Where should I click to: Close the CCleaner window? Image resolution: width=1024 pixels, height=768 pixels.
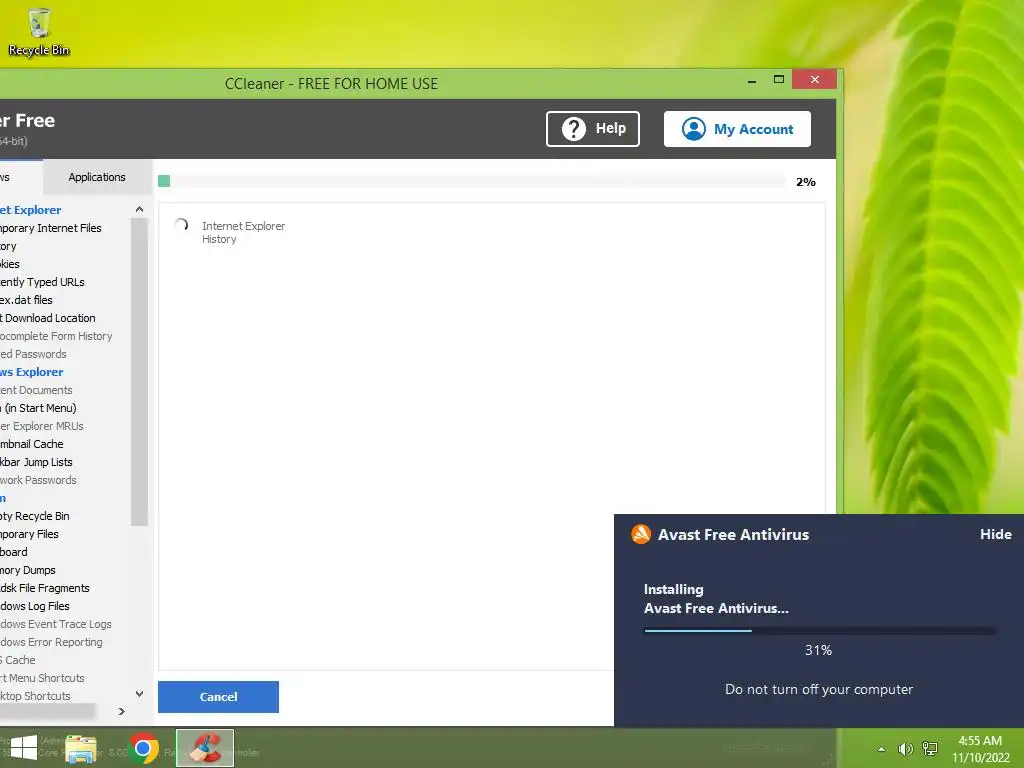pos(814,79)
